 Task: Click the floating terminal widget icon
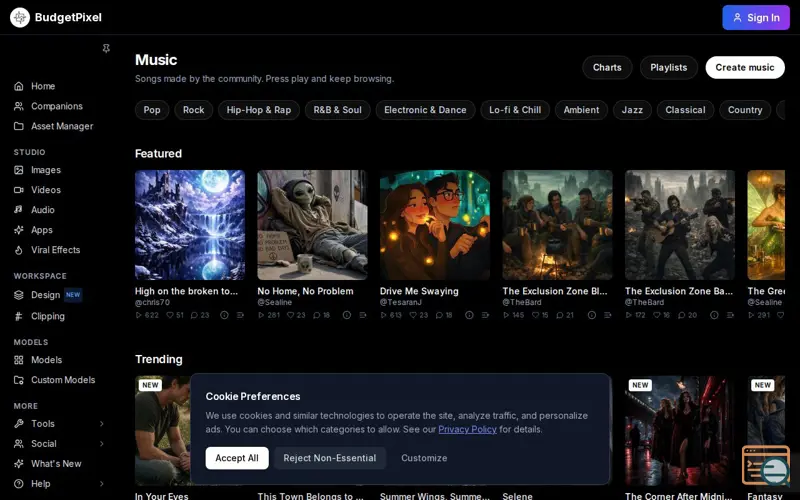coord(766,465)
